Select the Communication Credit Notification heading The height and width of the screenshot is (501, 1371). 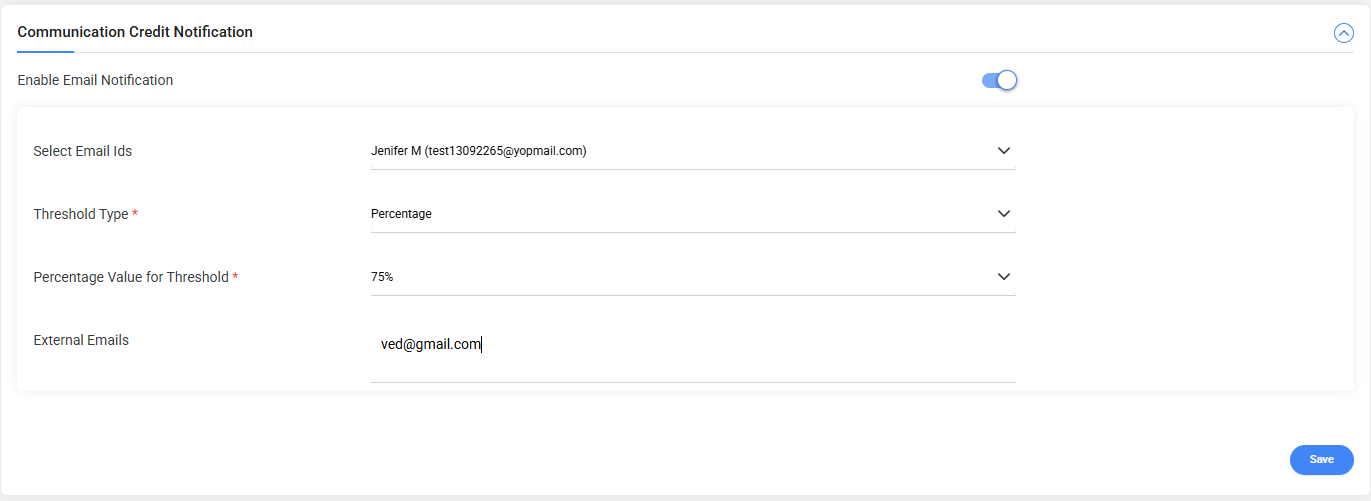click(135, 32)
